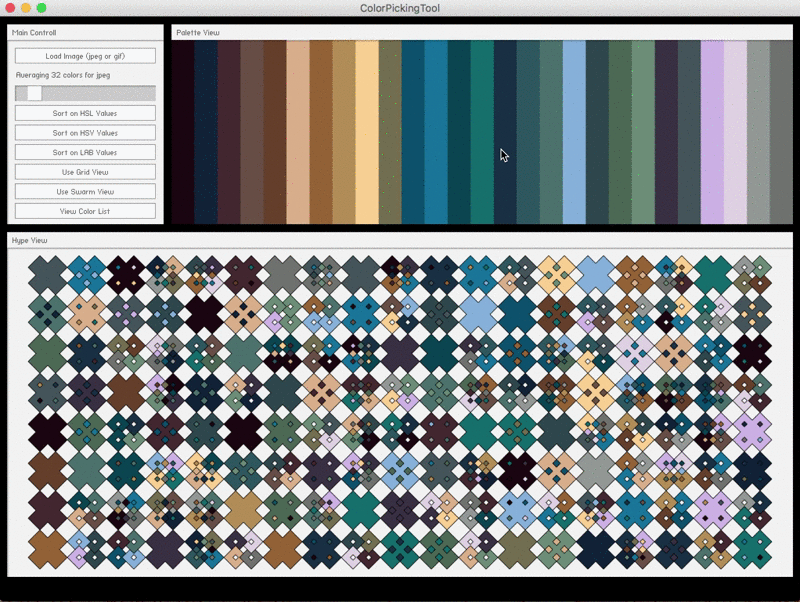Click the Averaging 32 colors for jpeg label
The image size is (800, 602).
(x=63, y=75)
